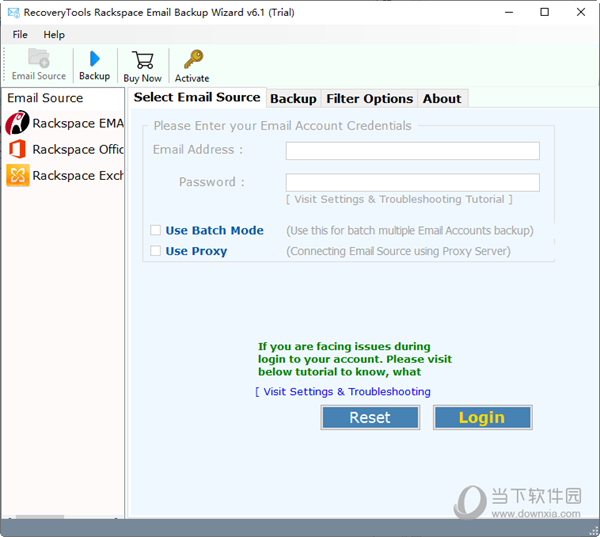Screen dimensions: 600x537
Task: Start the Backup from toolbar play icon
Action: [x=95, y=59]
